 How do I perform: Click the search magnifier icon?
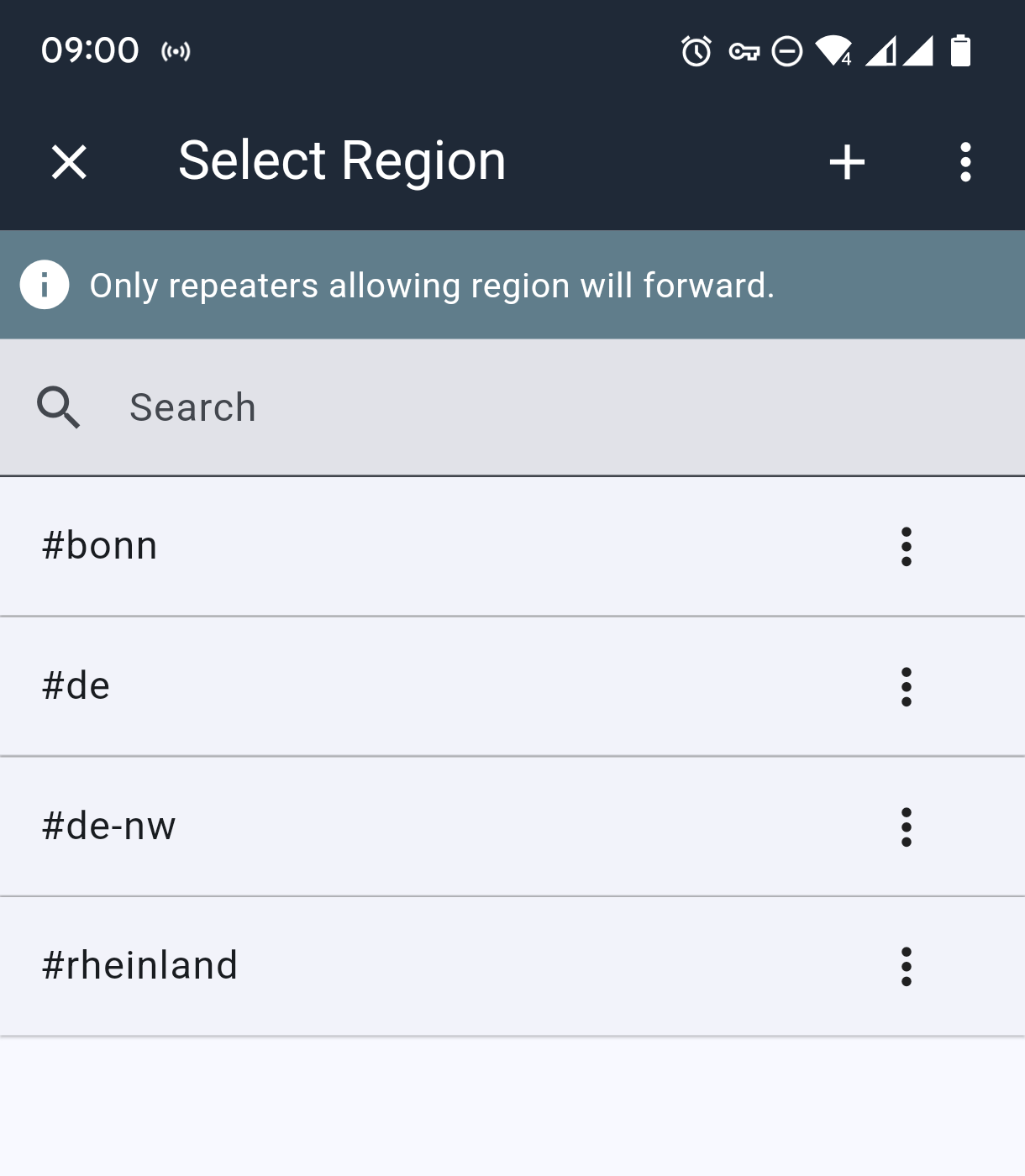click(57, 407)
